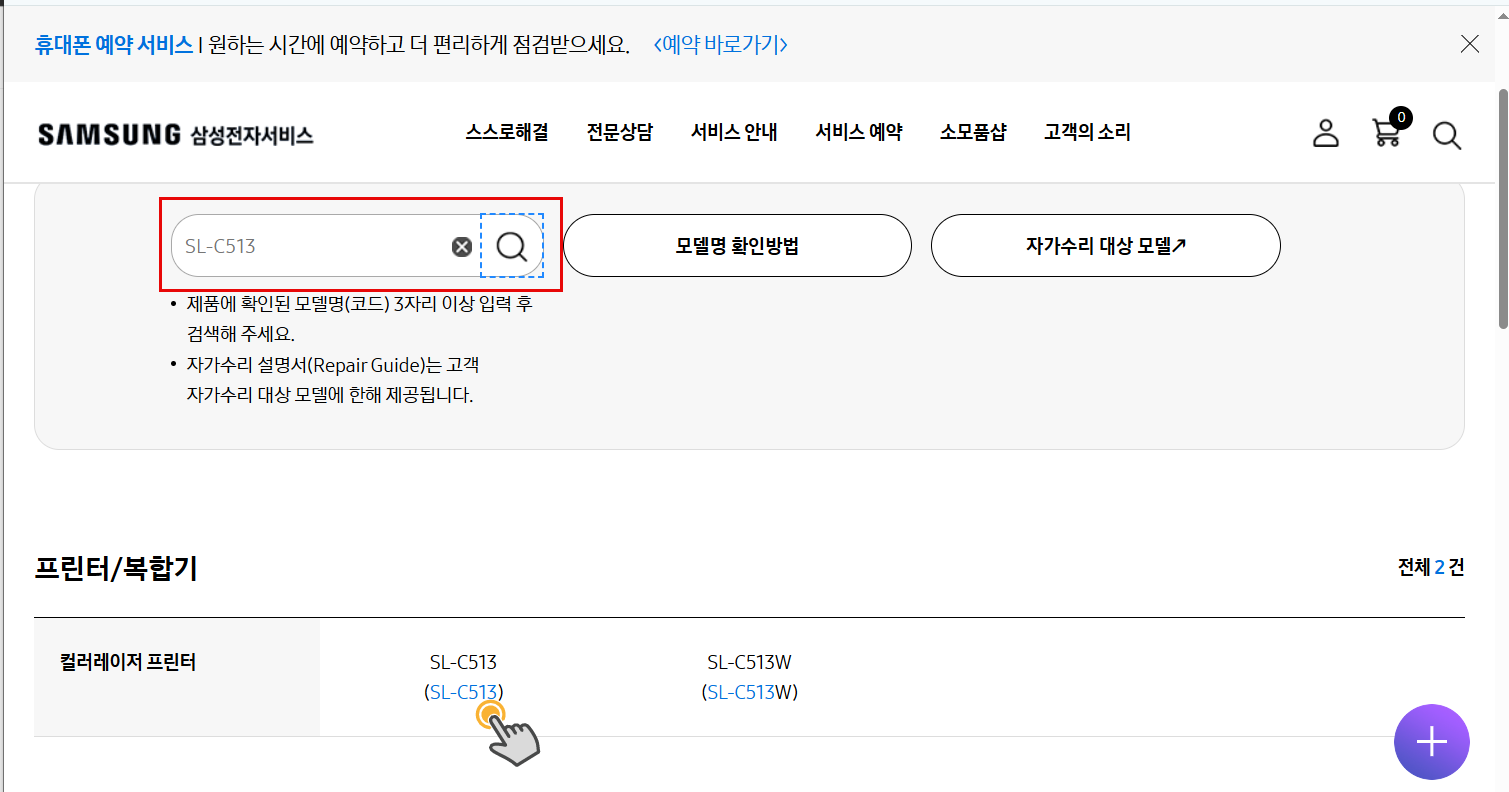1509x792 pixels.
Task: Open site search from header magnifier
Action: [1447, 135]
